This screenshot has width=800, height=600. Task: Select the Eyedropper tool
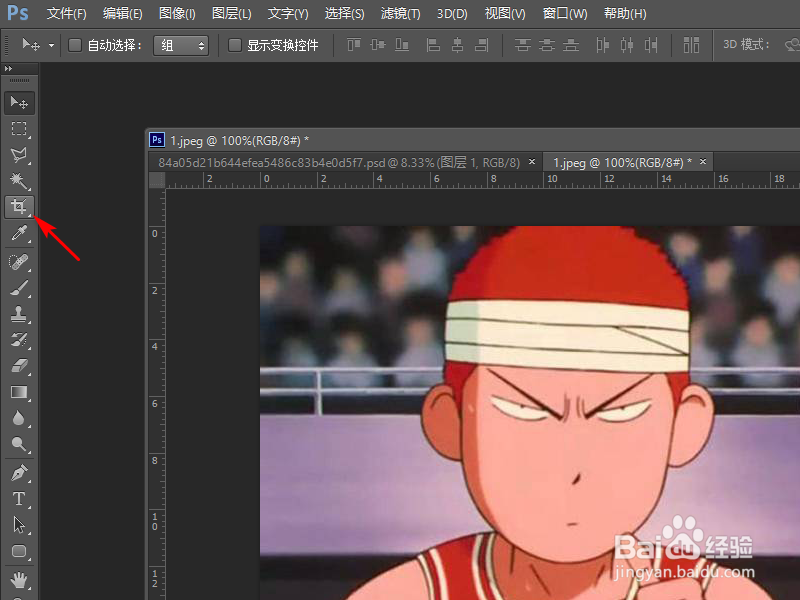tap(19, 233)
